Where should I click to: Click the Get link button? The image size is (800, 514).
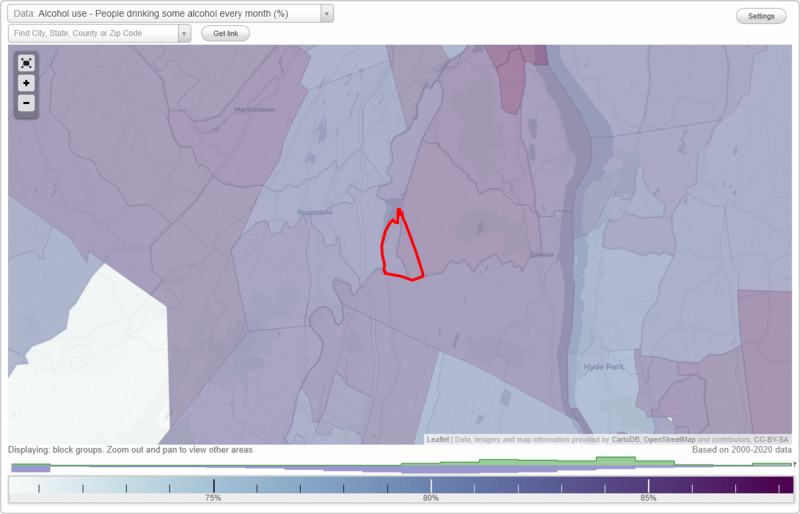(x=226, y=34)
